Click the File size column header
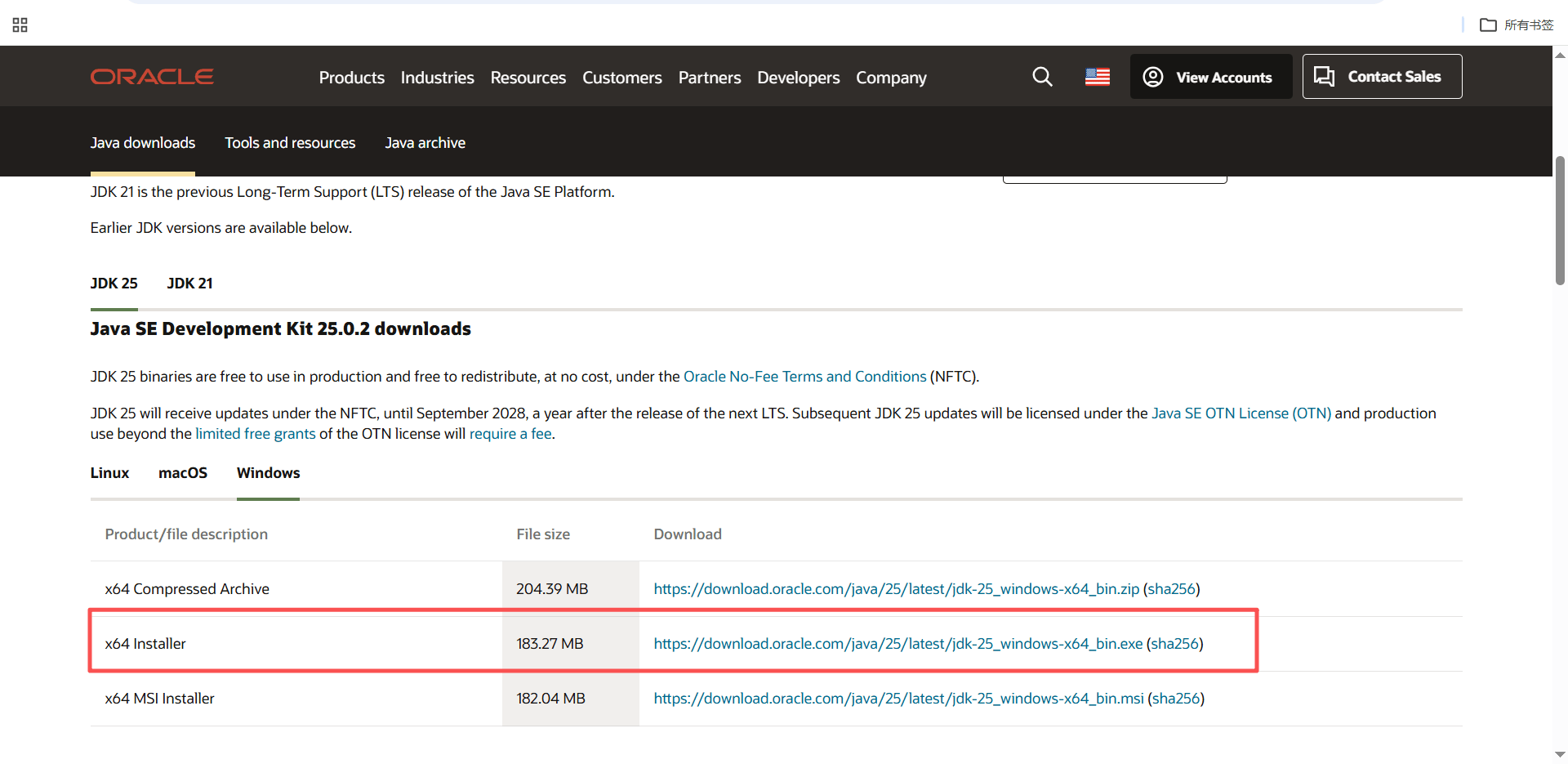 (x=543, y=534)
